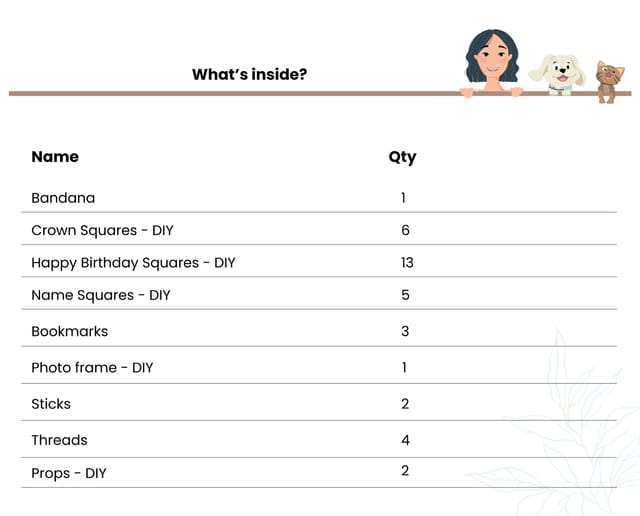Click the white puppy illustration

tap(558, 75)
